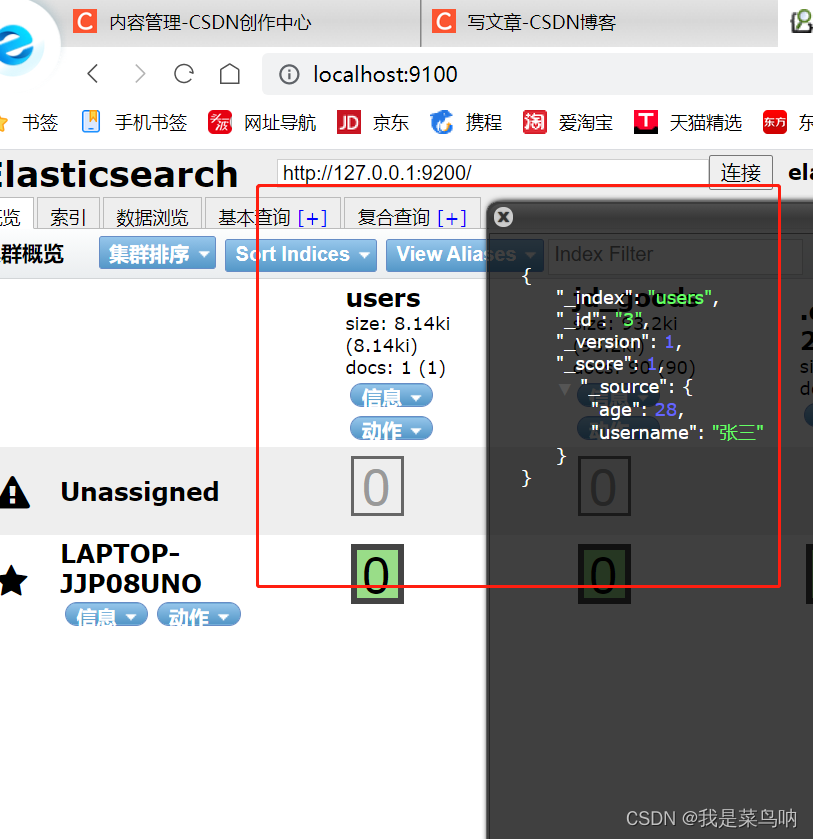Click the age value 28
This screenshot has width=813, height=839.
click(666, 410)
